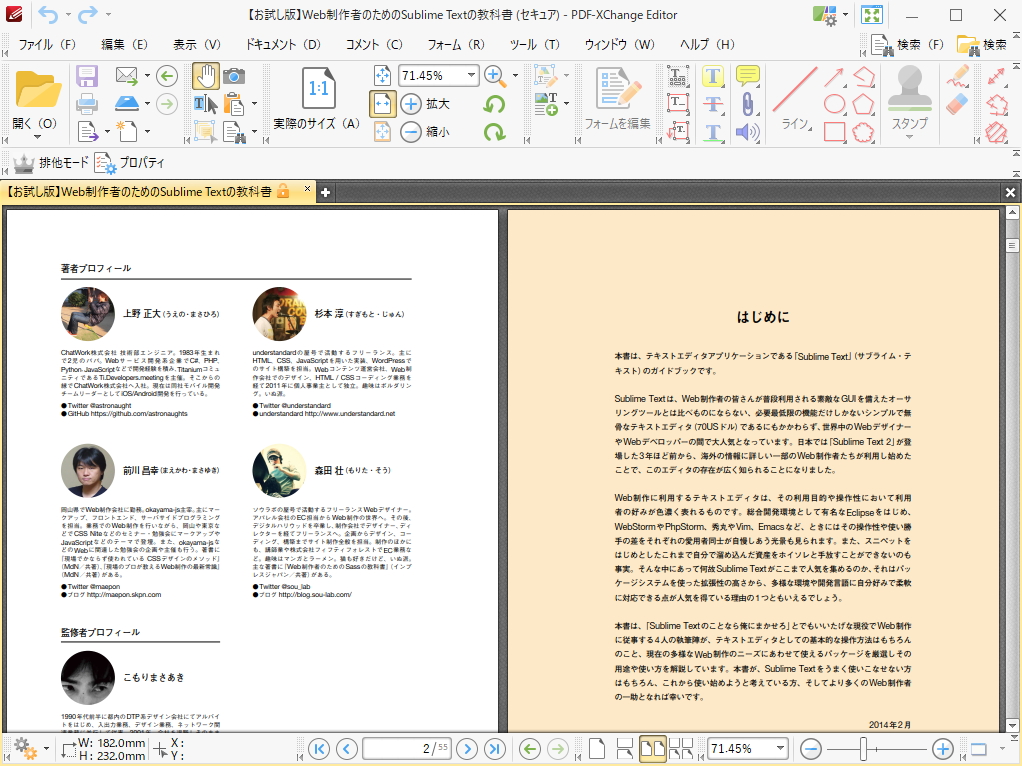The height and width of the screenshot is (766, 1022).
Task: Open the ツール menu
Action: [534, 44]
